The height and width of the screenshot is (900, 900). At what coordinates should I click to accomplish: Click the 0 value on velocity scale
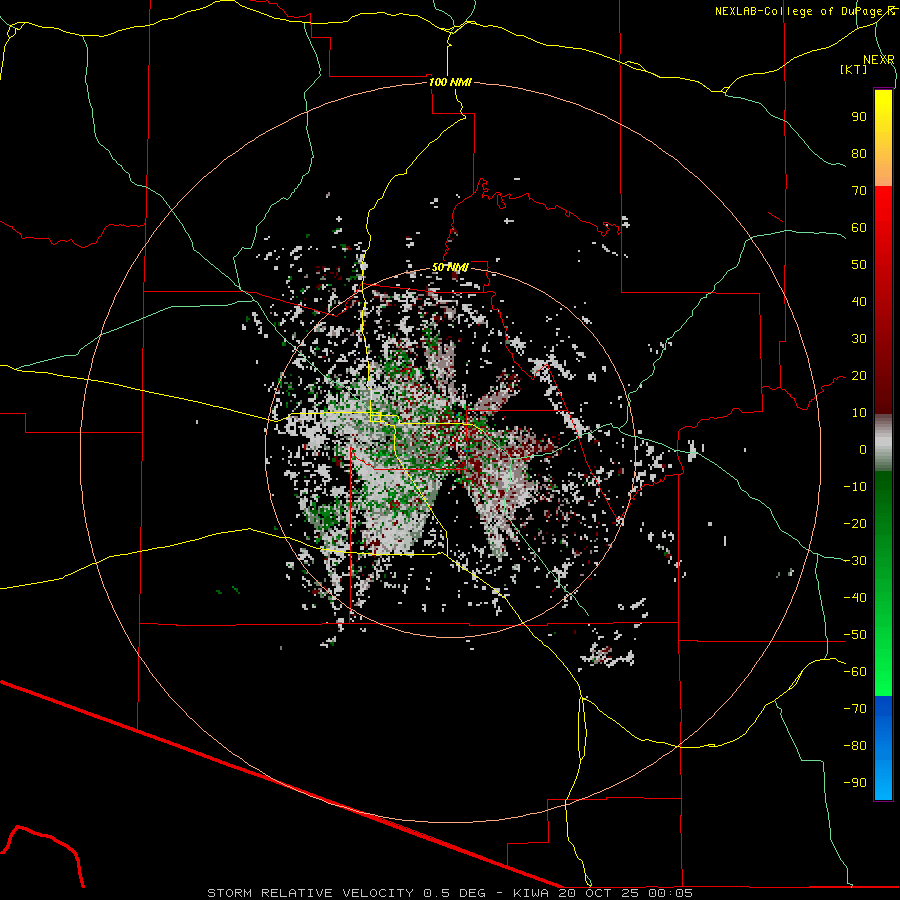click(x=863, y=450)
